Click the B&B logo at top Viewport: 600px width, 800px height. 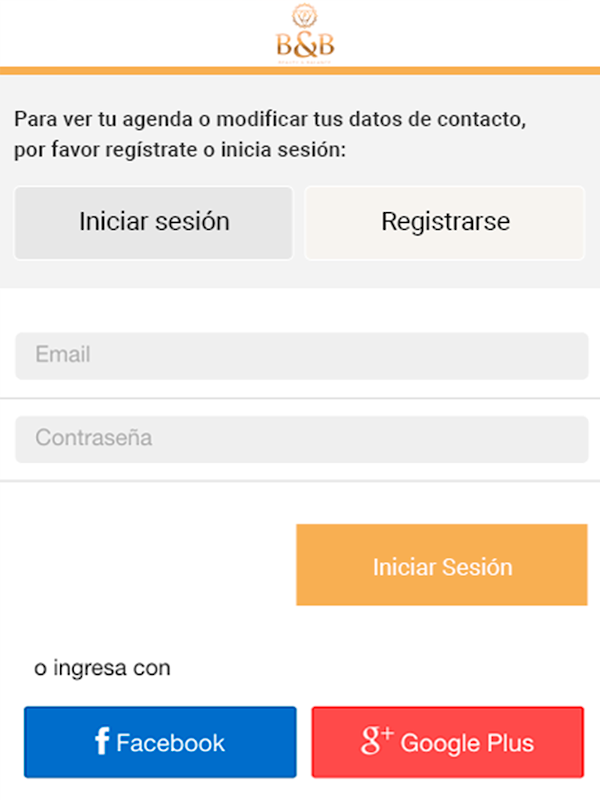305,45
